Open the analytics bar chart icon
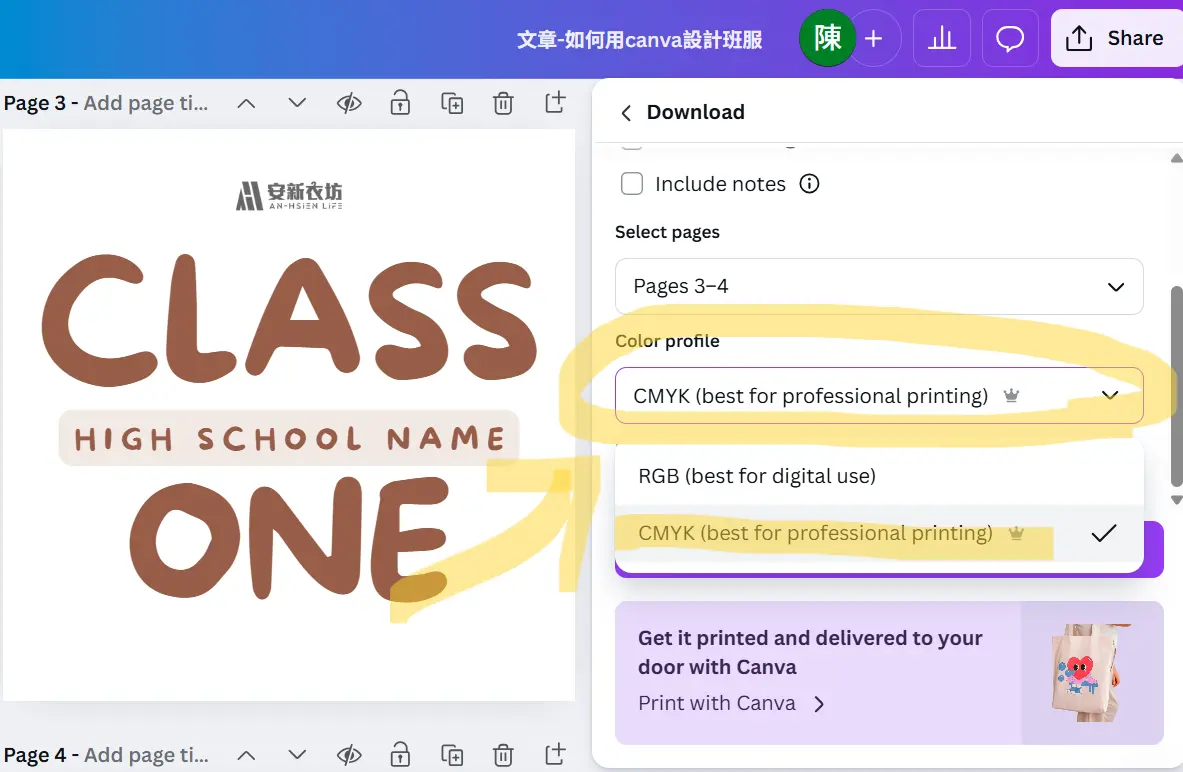The height and width of the screenshot is (772, 1183). (x=941, y=39)
